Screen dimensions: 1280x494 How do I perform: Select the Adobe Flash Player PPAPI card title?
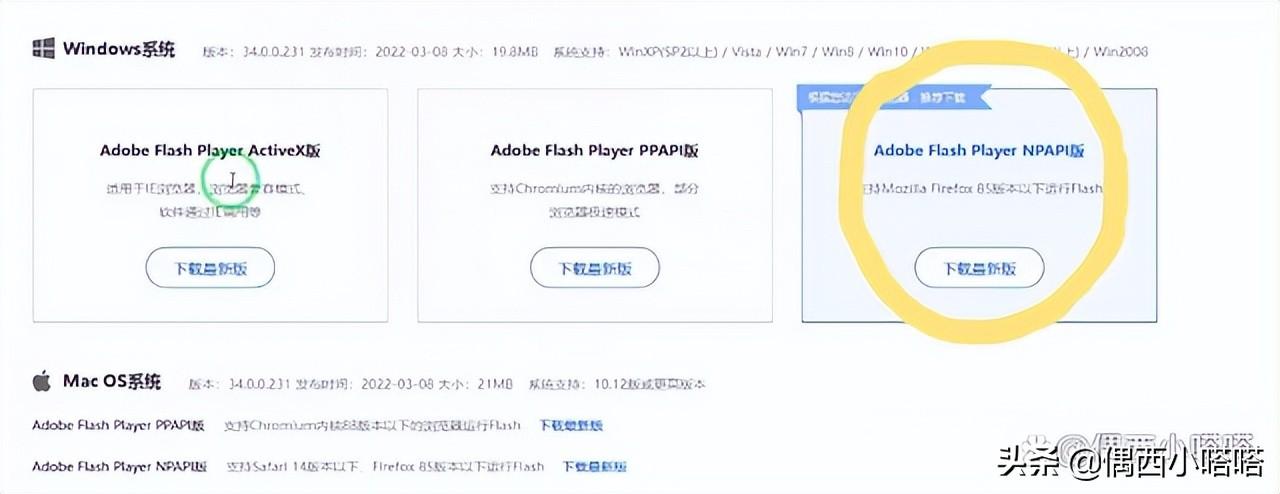tap(595, 151)
